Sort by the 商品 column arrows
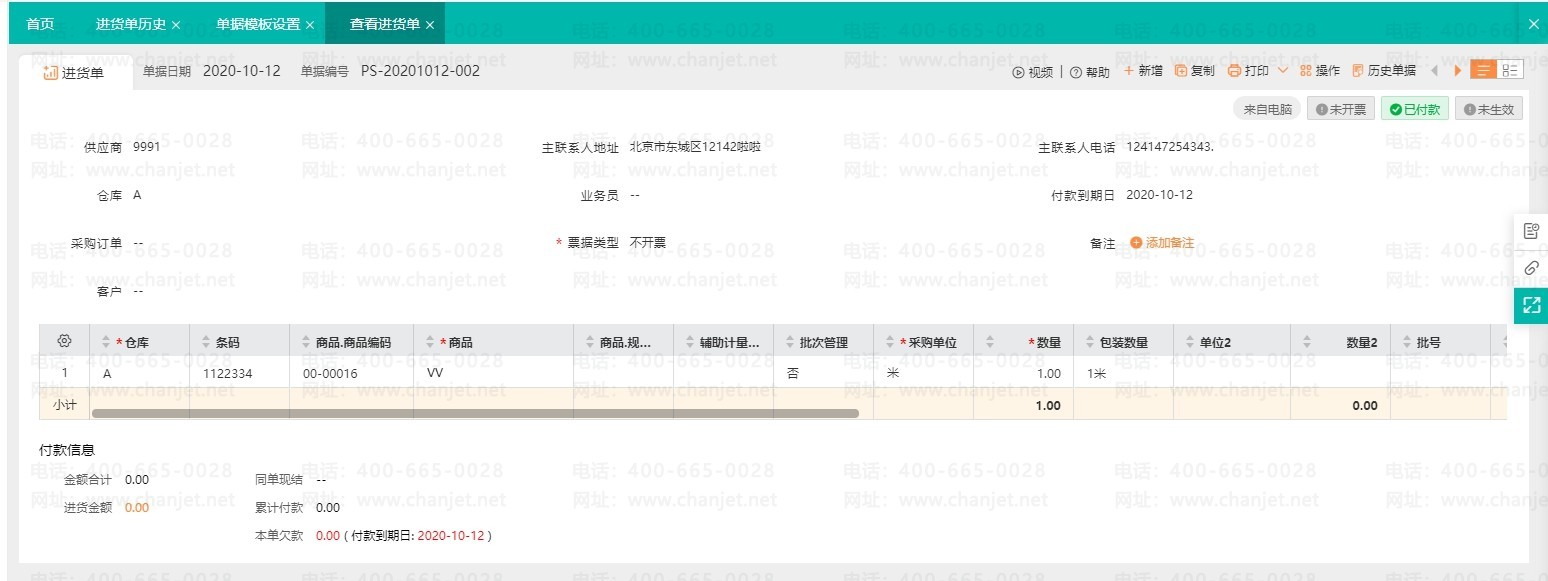1548x581 pixels. [x=429, y=343]
